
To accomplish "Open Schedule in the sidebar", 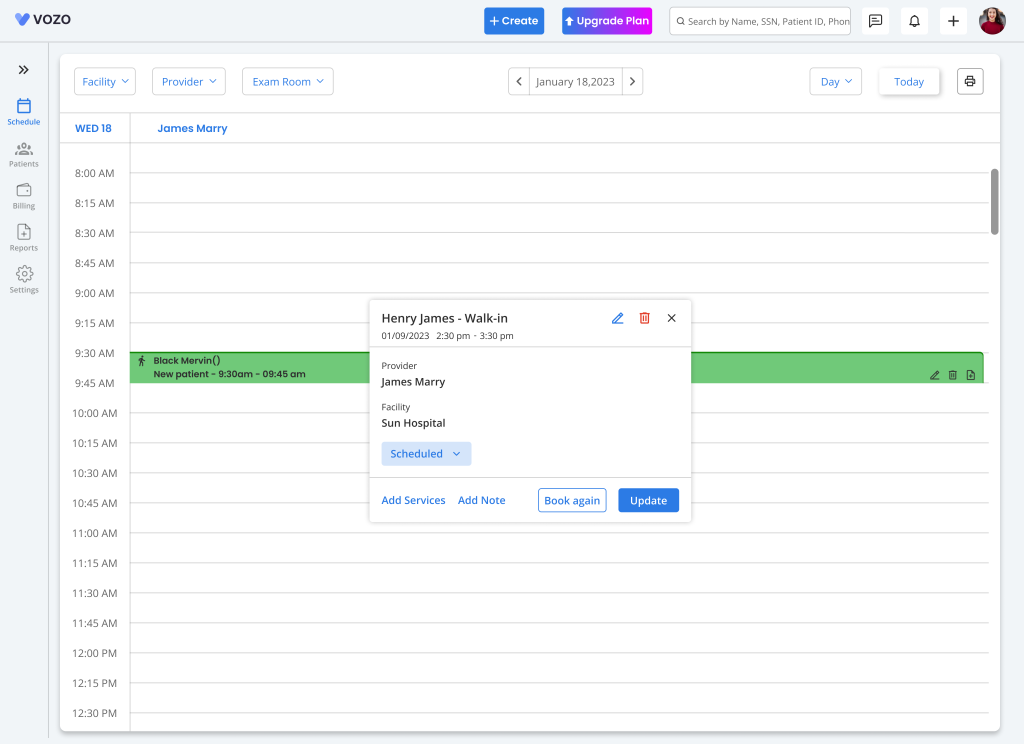I will coord(24,112).
